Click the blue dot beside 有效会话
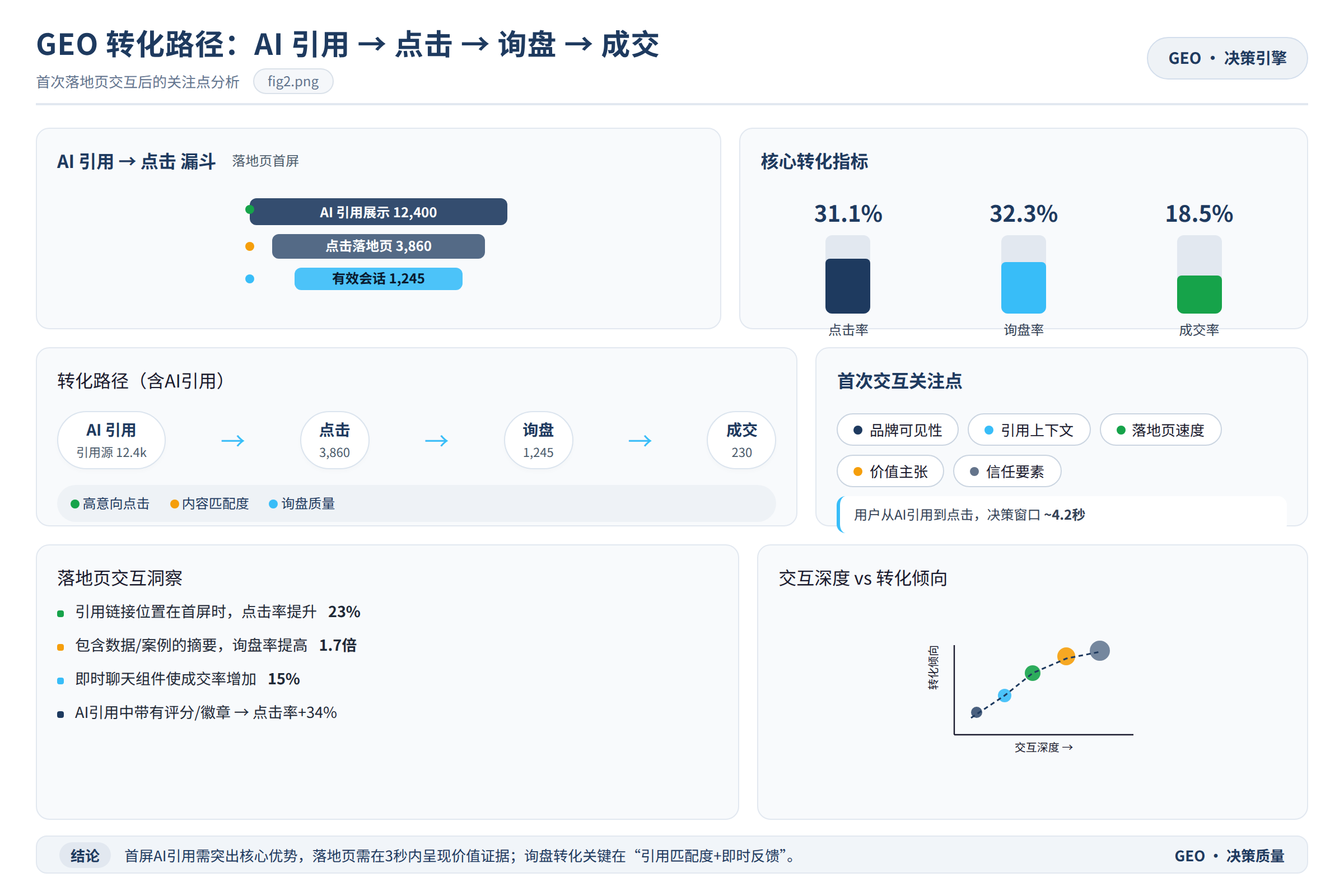The width and height of the screenshot is (1344, 896). click(x=250, y=279)
